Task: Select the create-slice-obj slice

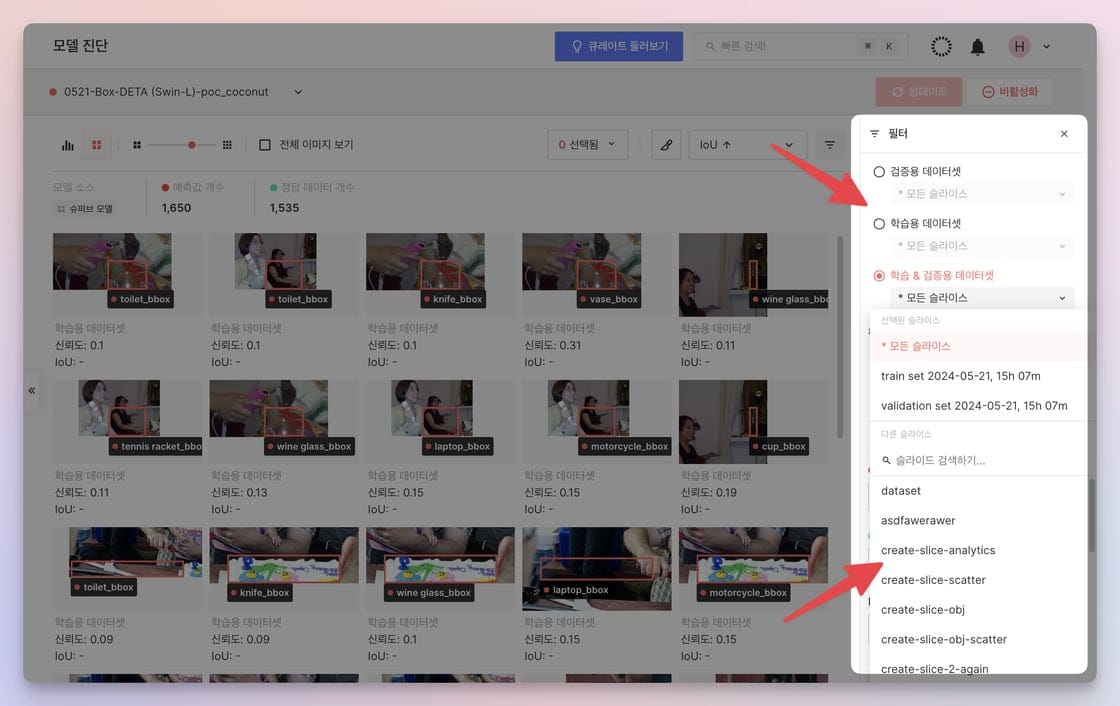Action: (x=977, y=610)
